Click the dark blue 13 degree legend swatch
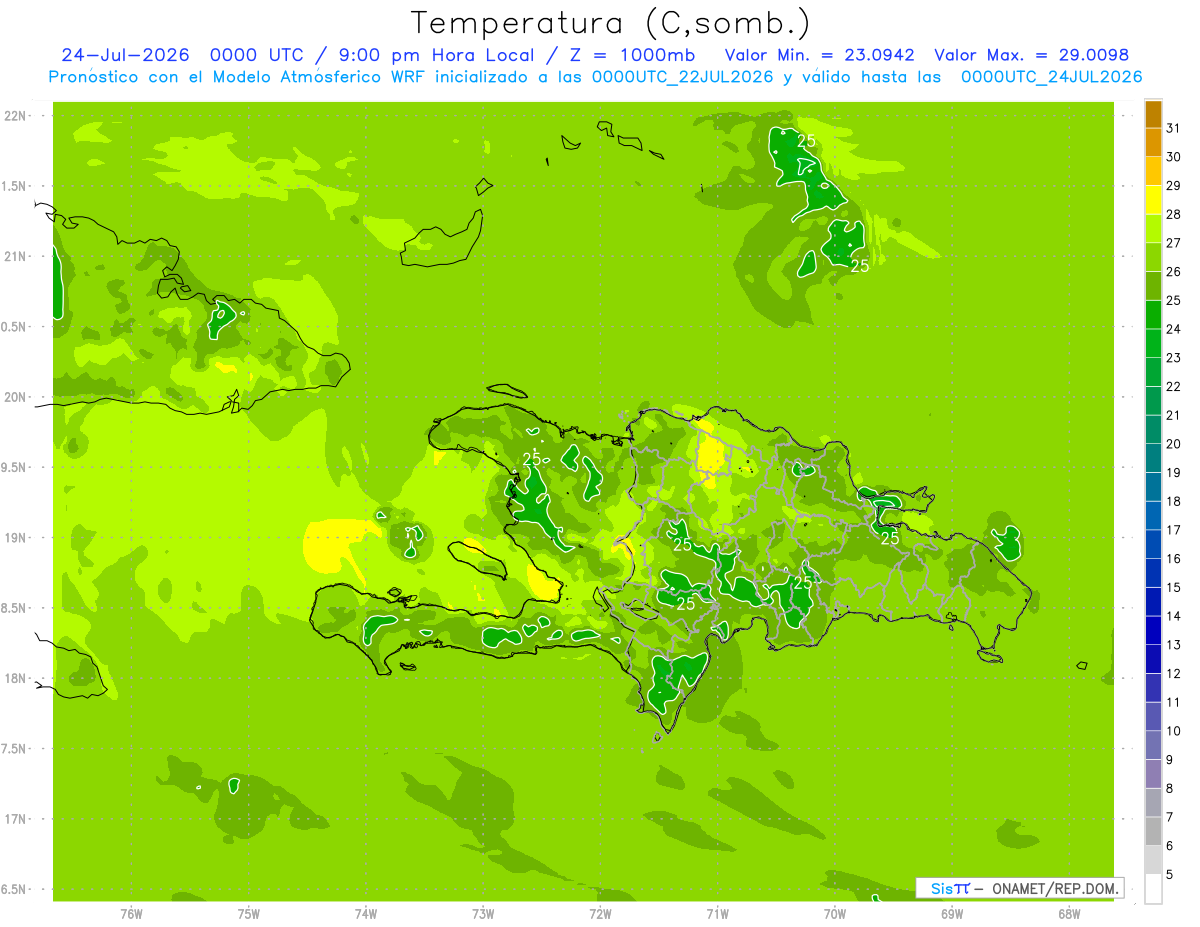Image resolution: width=1200 pixels, height=927 pixels. point(1153,631)
